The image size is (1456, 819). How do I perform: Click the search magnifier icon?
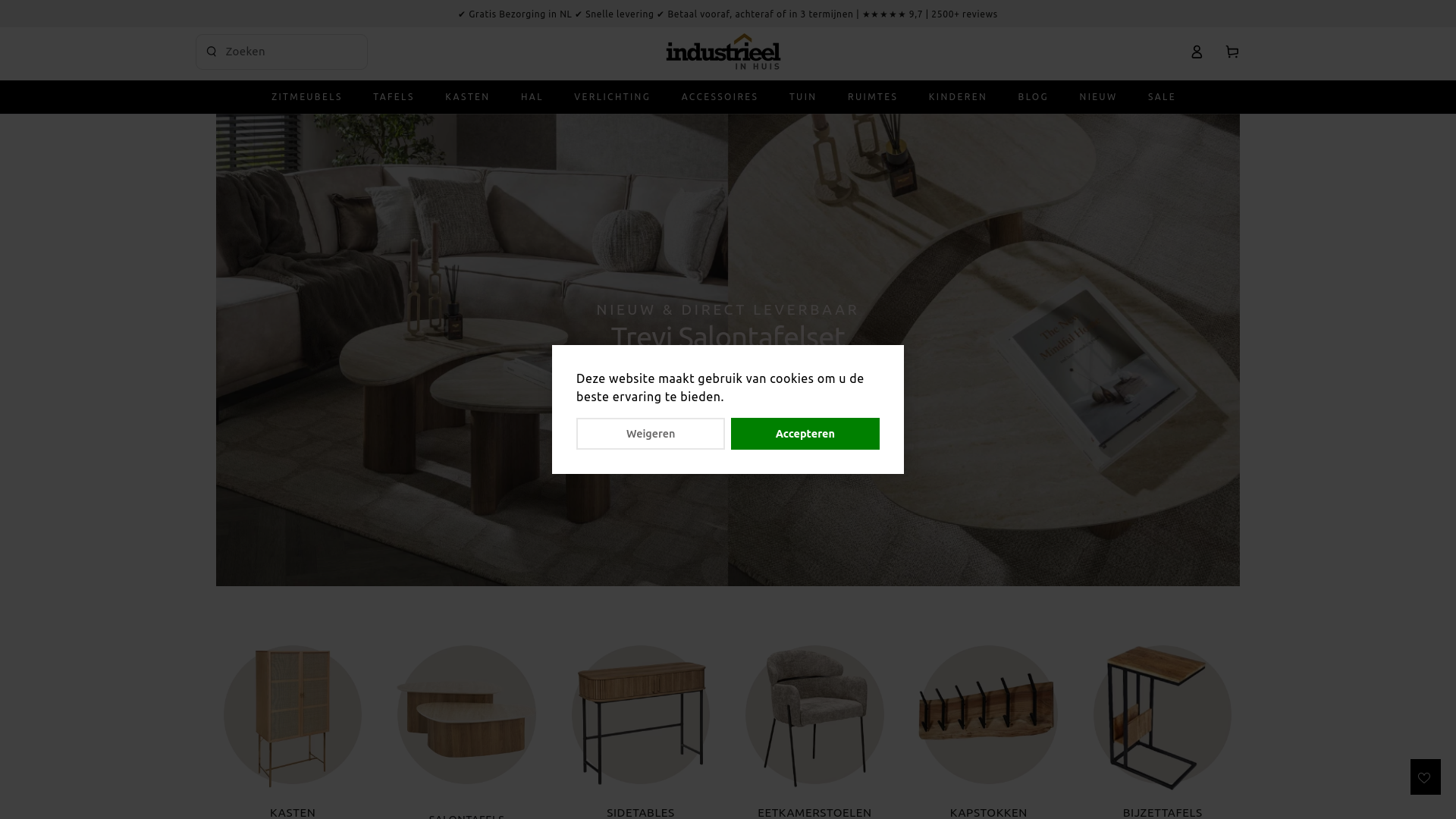tap(212, 52)
